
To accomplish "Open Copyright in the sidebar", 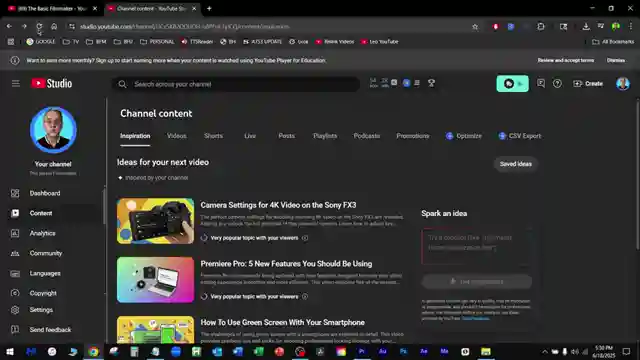I will (43, 293).
